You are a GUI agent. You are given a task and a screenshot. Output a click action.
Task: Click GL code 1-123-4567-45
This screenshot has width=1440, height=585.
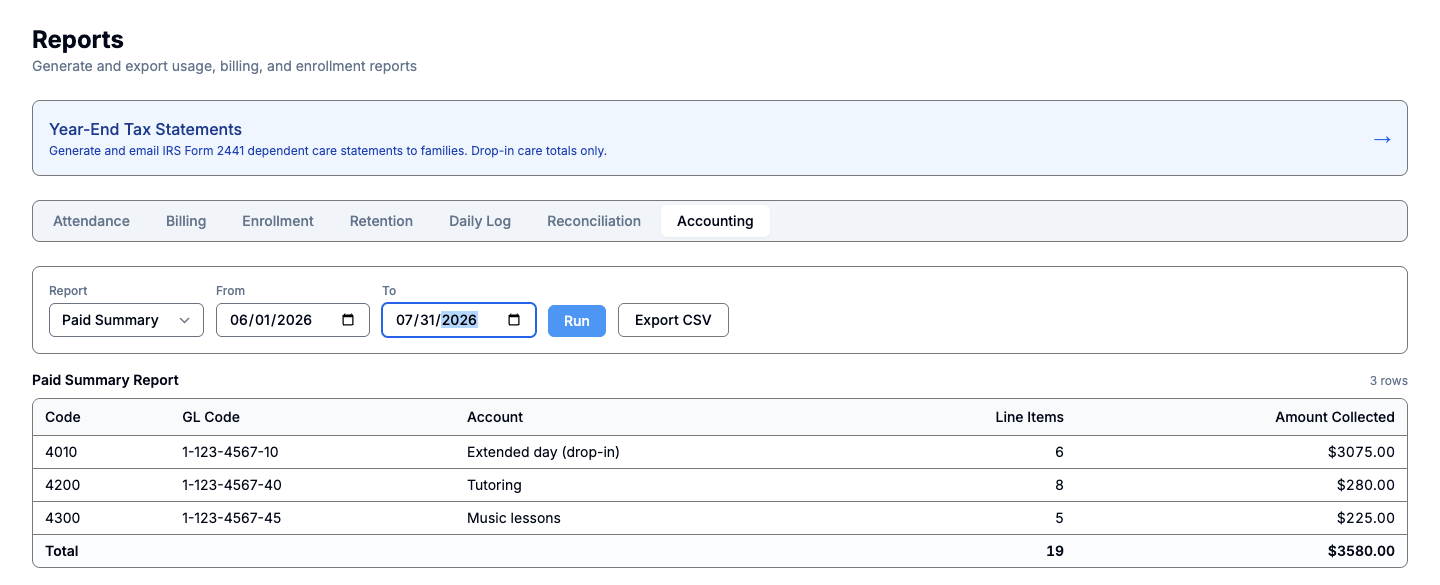(x=231, y=518)
